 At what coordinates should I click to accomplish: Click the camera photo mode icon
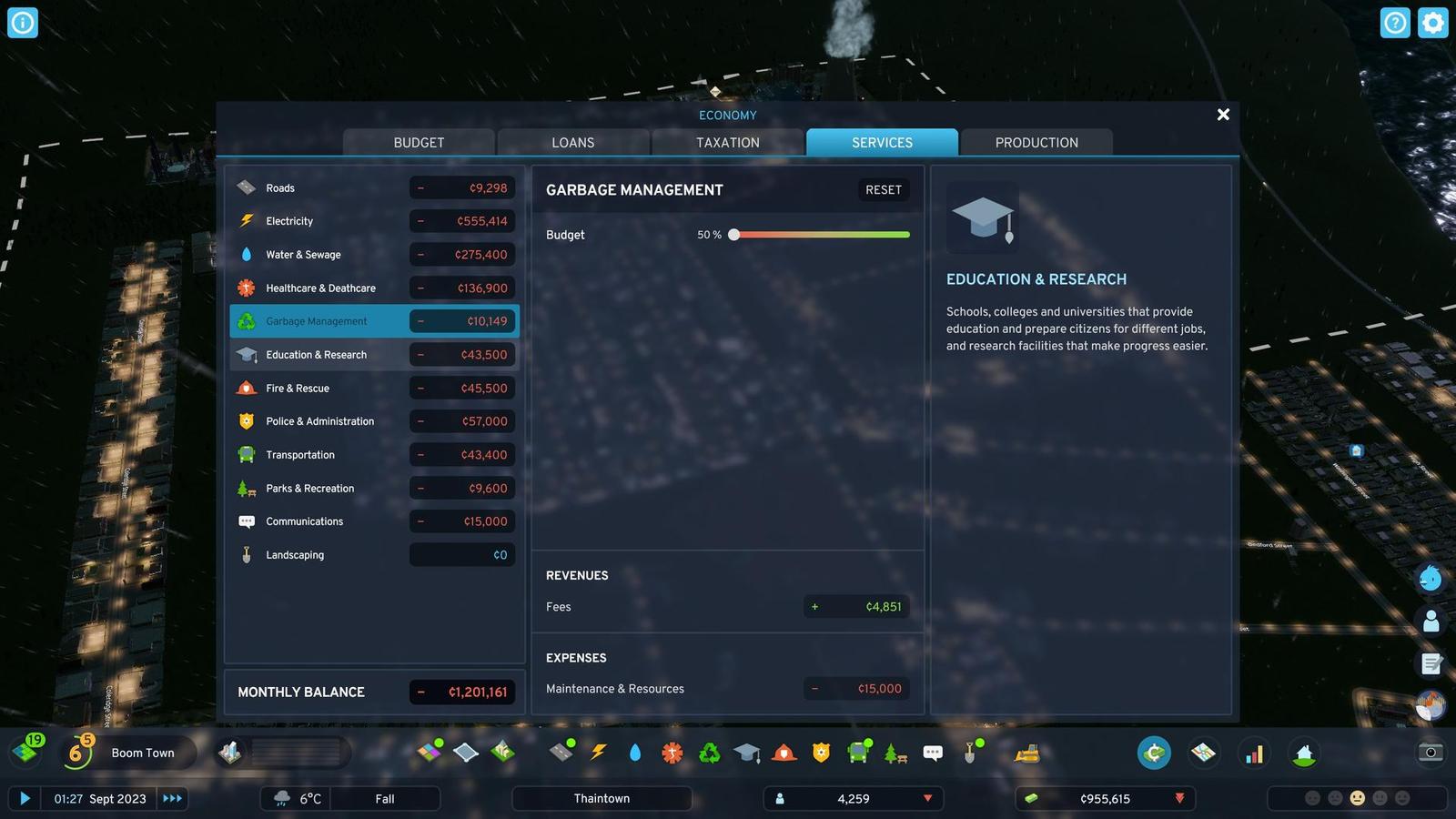pyautogui.click(x=1430, y=753)
